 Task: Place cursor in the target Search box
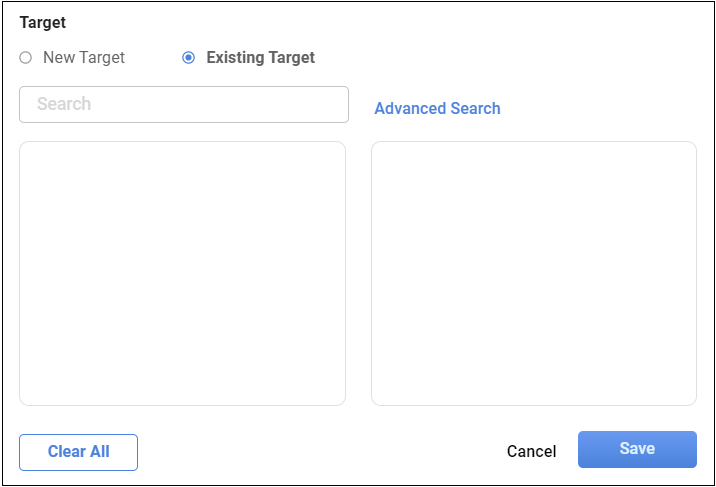[x=184, y=104]
